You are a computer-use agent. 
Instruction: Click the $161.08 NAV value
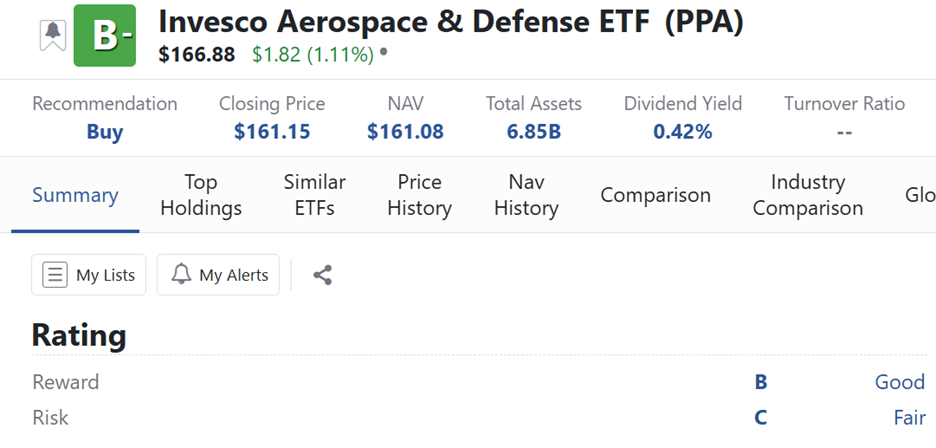[x=405, y=132]
